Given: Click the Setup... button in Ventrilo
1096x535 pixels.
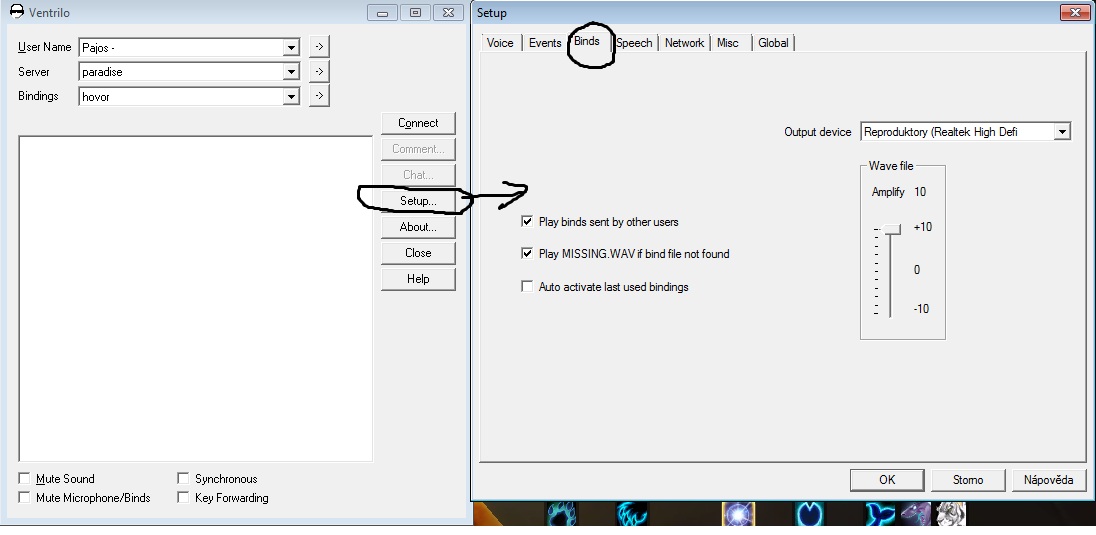Looking at the screenshot, I should point(418,201).
